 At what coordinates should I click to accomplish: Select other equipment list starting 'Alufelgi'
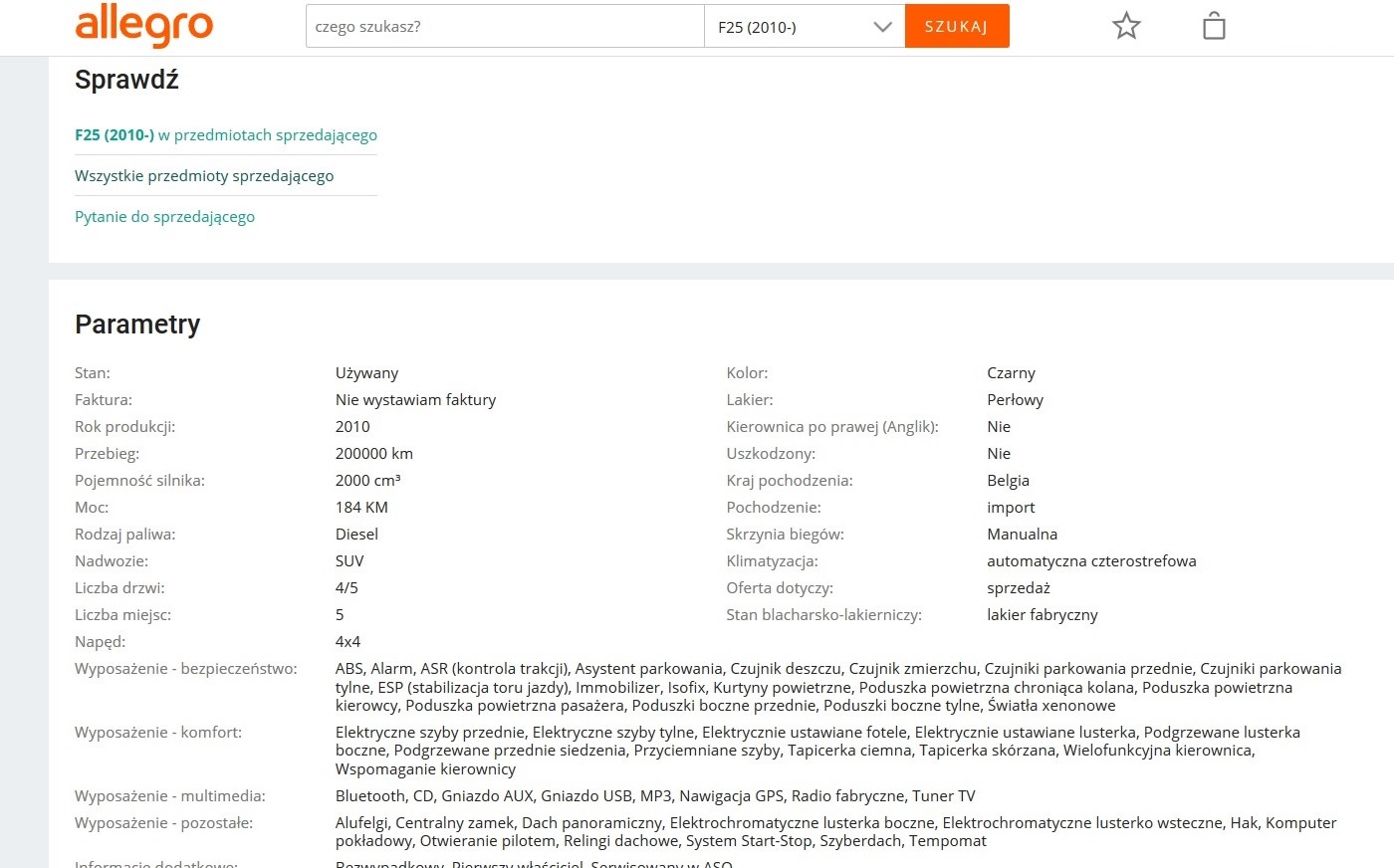835,832
